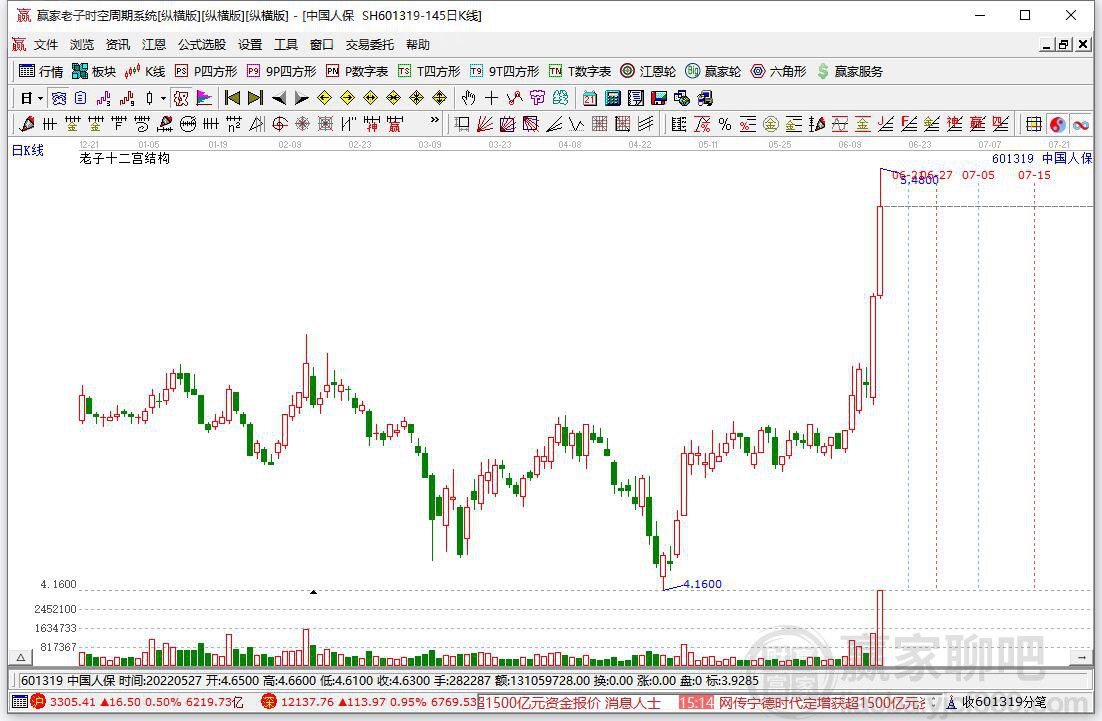Open 赢家服务 from the toolbar

850,71
